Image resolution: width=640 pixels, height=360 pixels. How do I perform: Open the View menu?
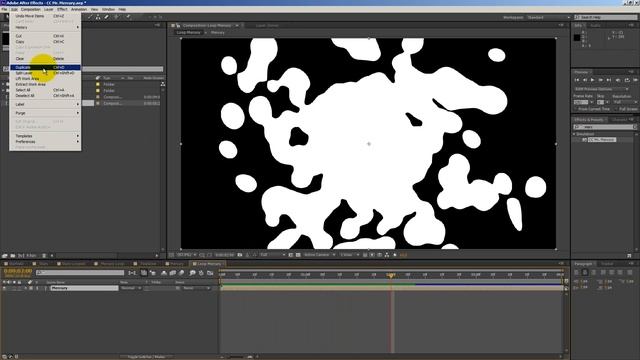coord(94,9)
